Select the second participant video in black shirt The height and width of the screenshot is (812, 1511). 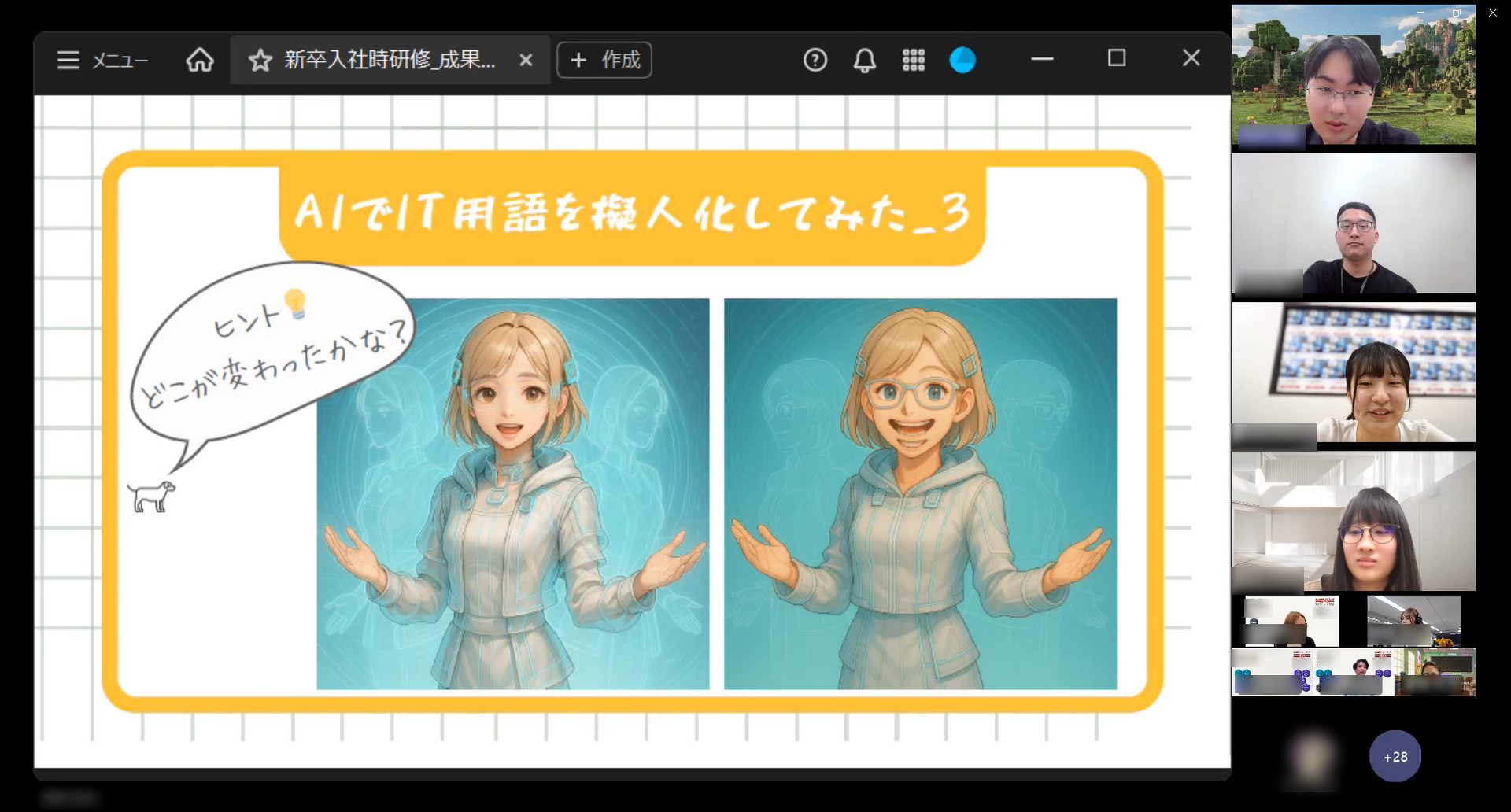tap(1354, 223)
